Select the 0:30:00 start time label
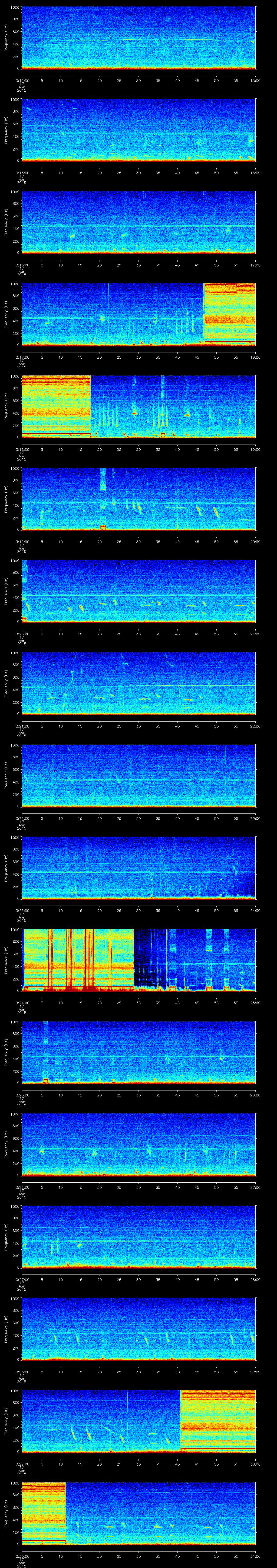 click(22, 1556)
